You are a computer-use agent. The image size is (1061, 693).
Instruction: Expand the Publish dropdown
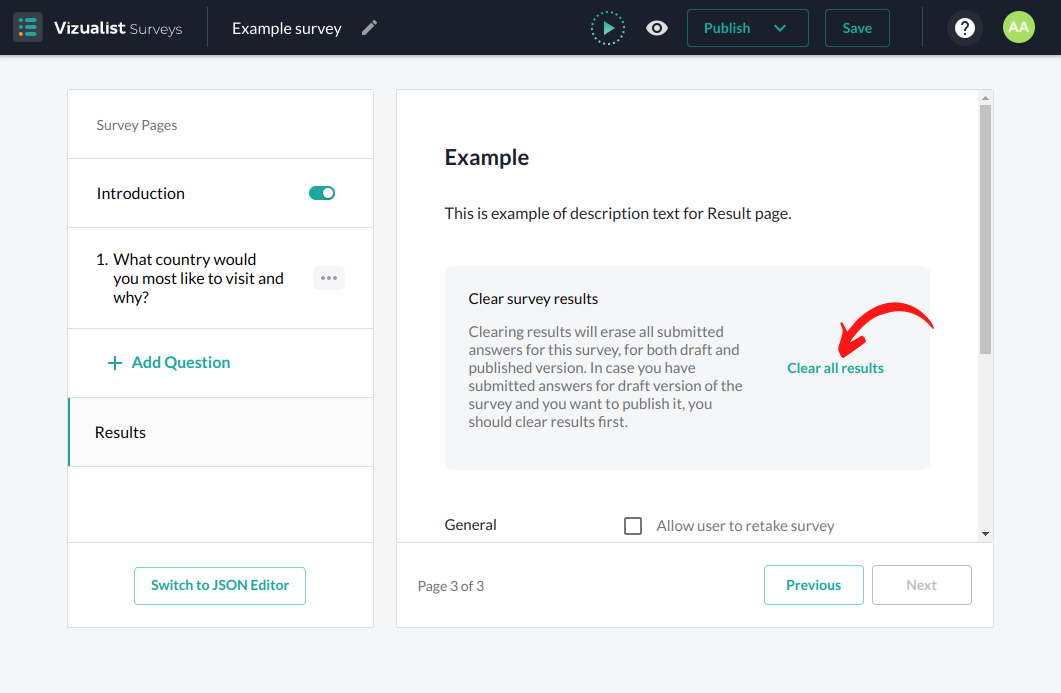point(780,28)
